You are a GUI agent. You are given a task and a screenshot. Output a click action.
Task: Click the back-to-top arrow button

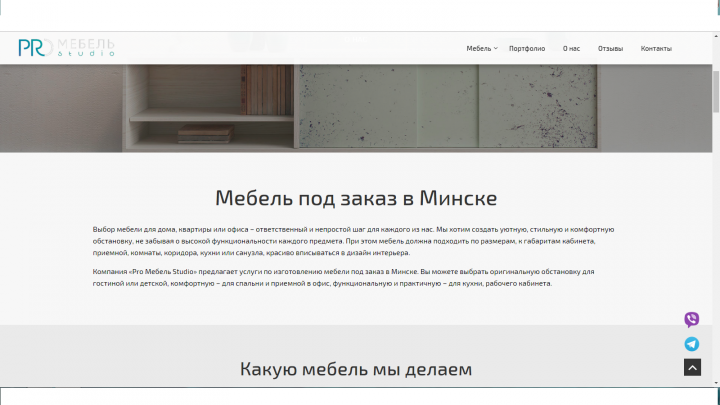[692, 367]
